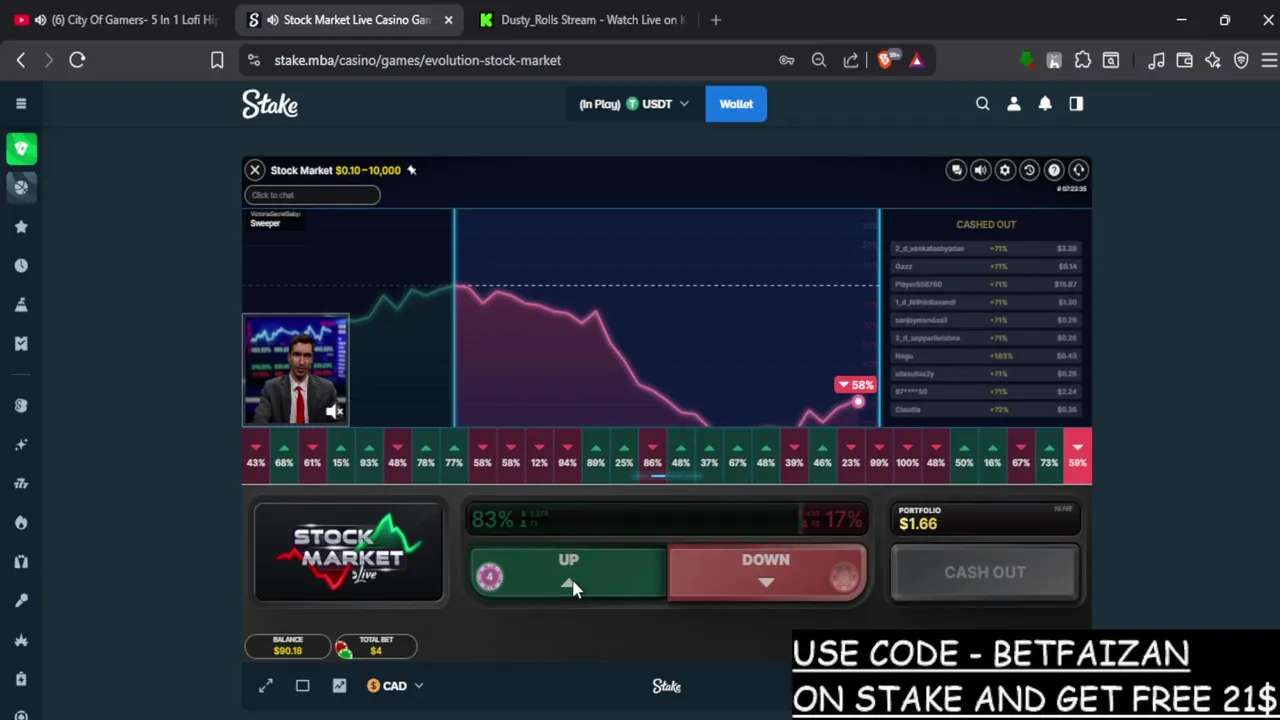
Task: Open a new browser tab
Action: [x=715, y=20]
